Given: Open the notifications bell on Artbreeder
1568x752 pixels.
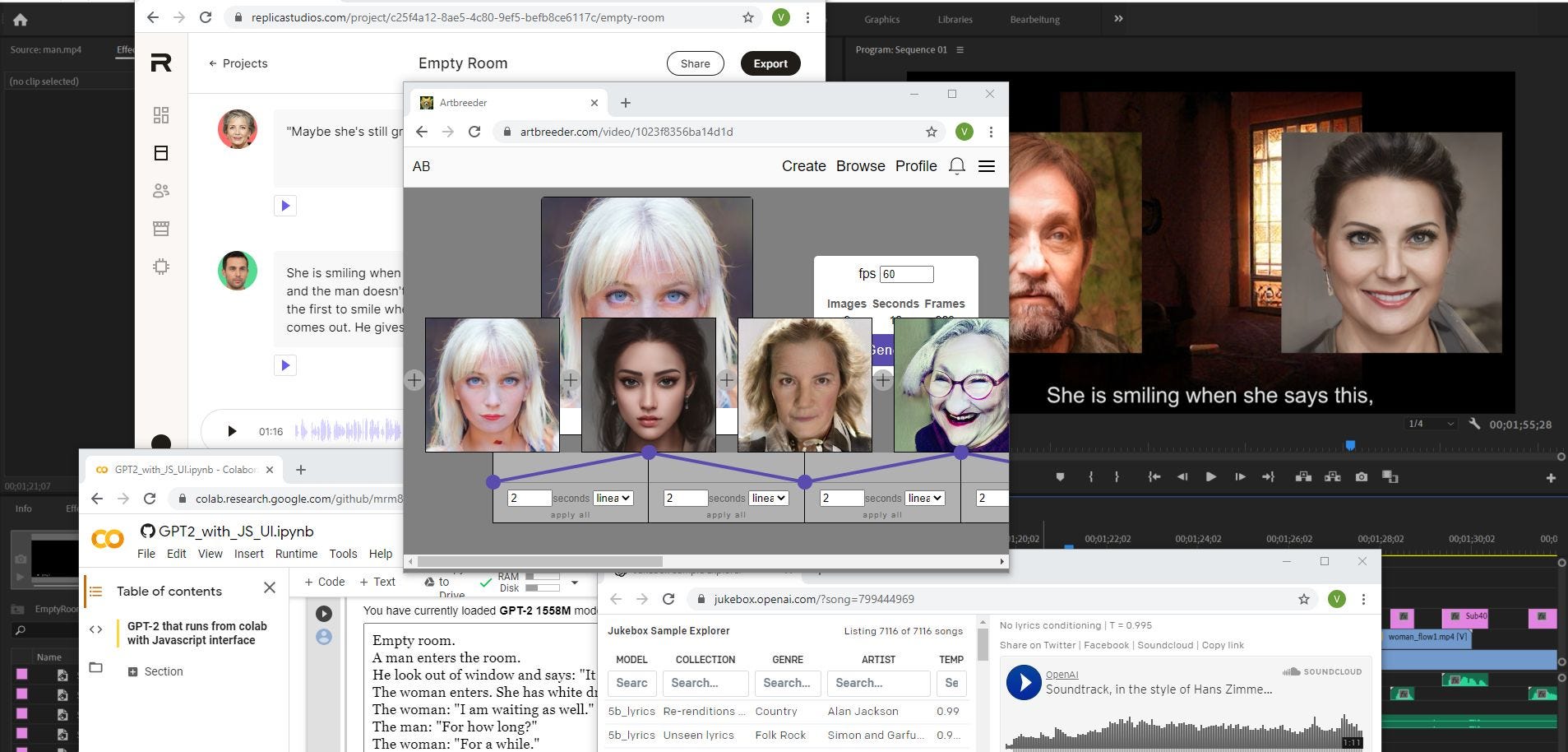Looking at the screenshot, I should click(956, 166).
